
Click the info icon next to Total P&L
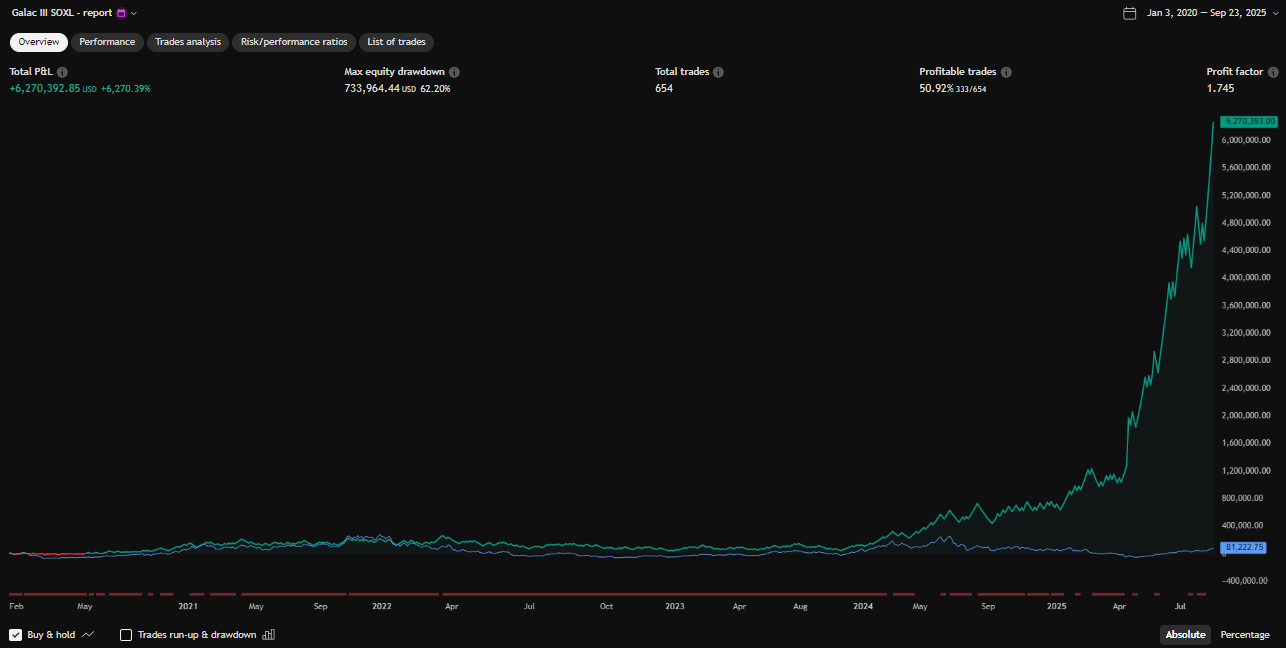coord(62,73)
